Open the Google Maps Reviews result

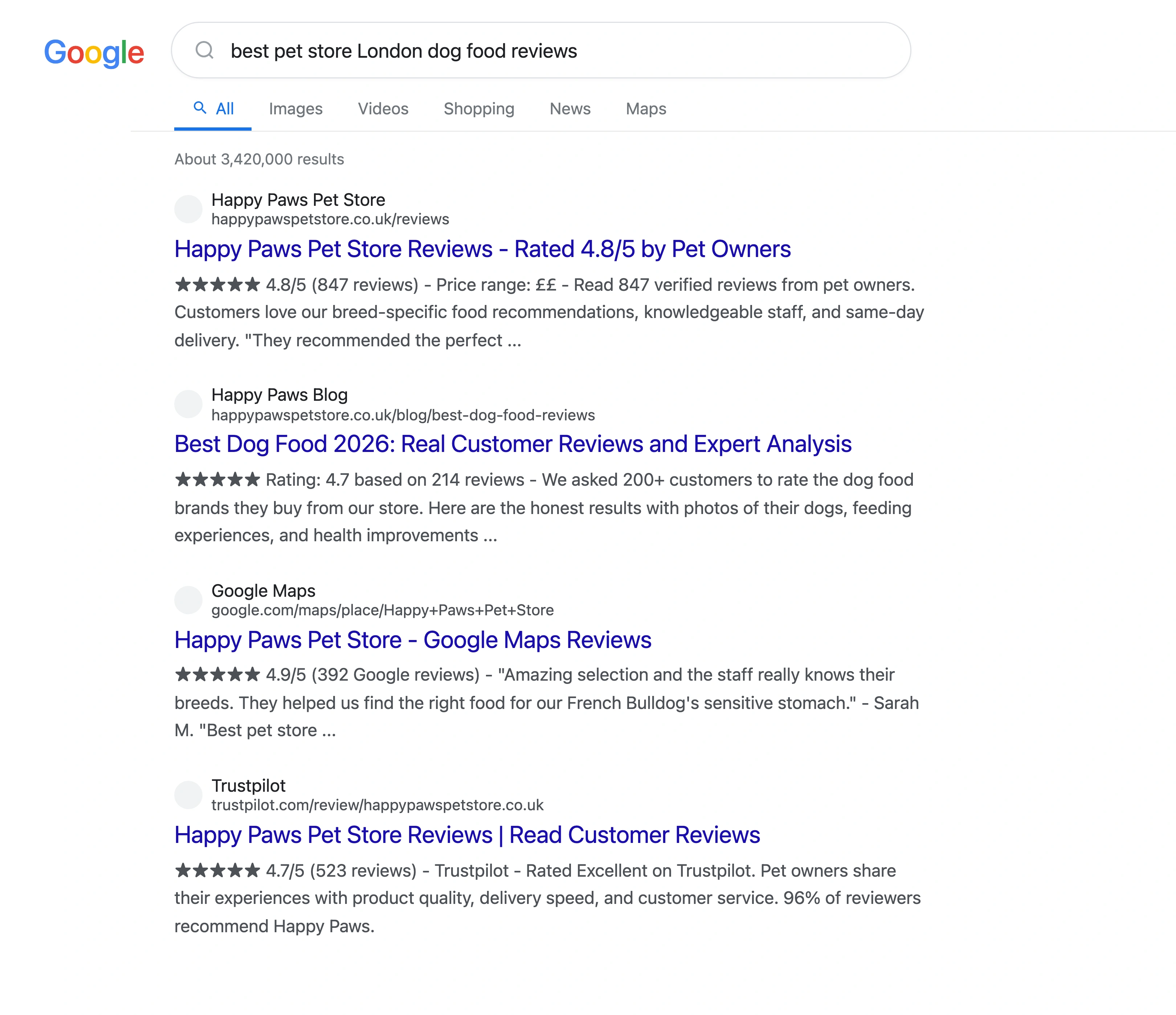[x=413, y=640]
